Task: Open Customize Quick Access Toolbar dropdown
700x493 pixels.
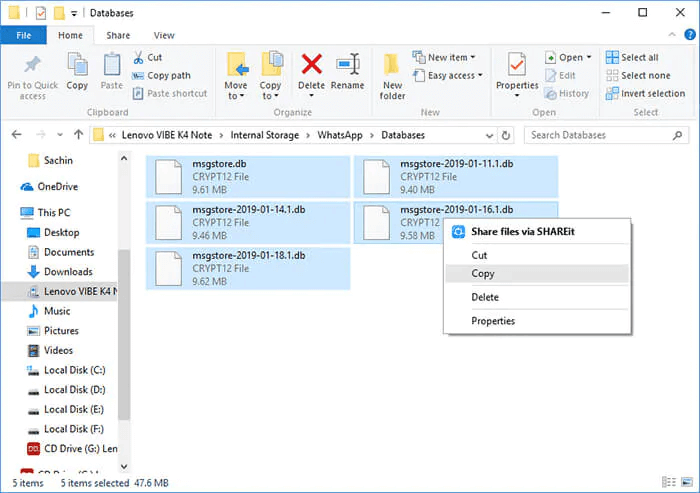Action: (74, 13)
